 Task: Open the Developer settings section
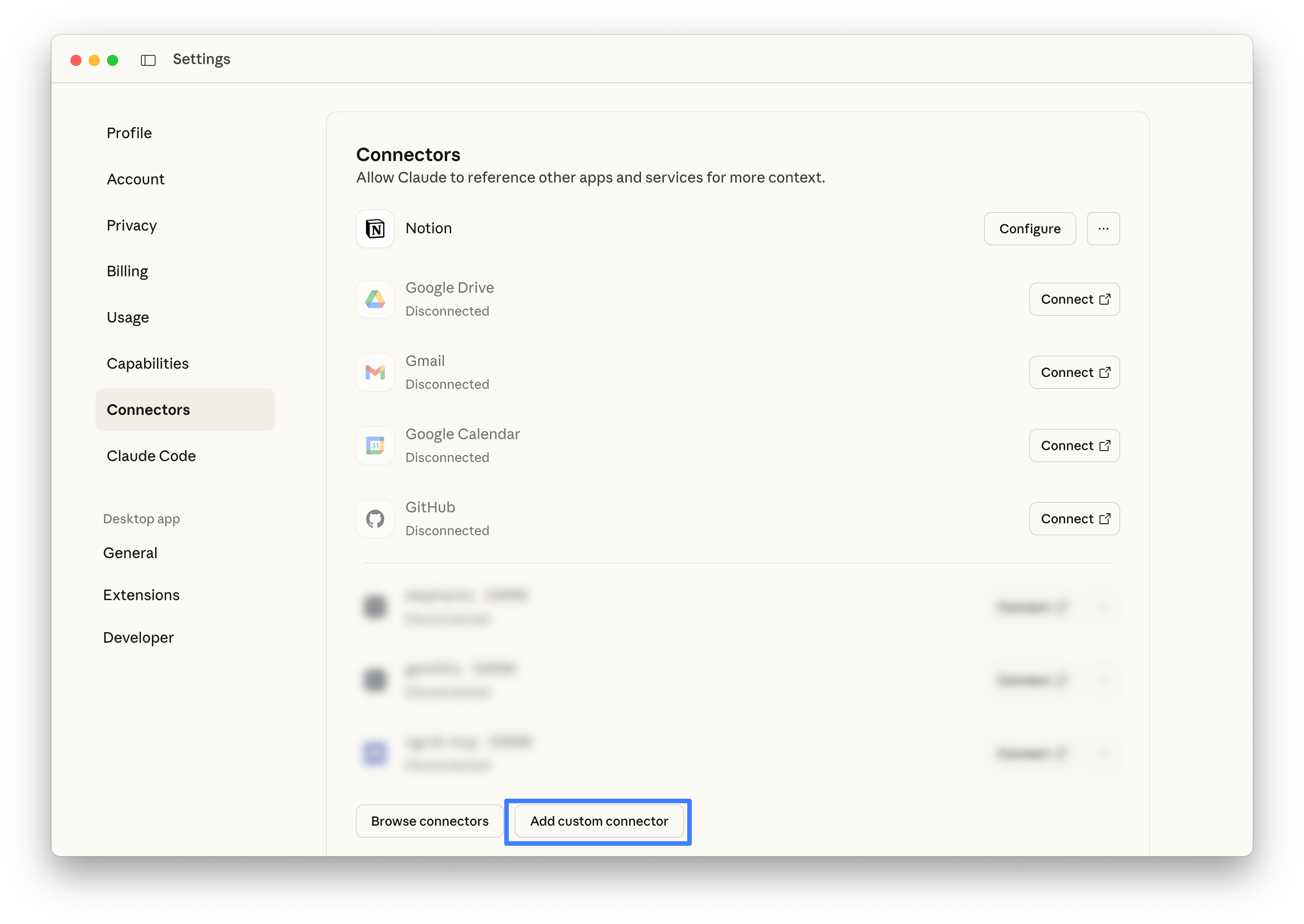tap(138, 637)
